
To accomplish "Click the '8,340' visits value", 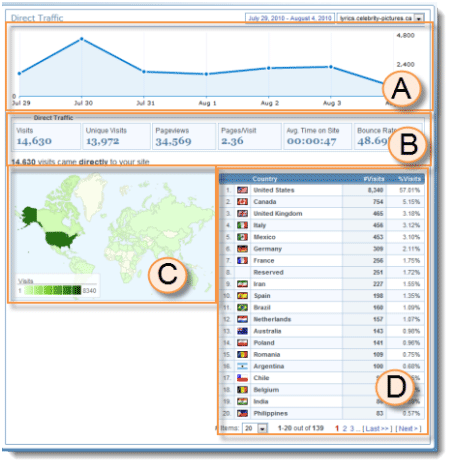I will tap(375, 190).
